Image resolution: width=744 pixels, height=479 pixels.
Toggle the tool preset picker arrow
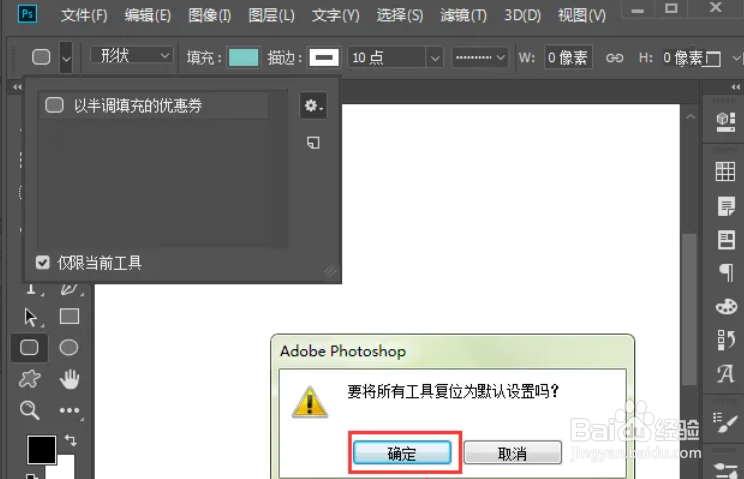[x=66, y=57]
